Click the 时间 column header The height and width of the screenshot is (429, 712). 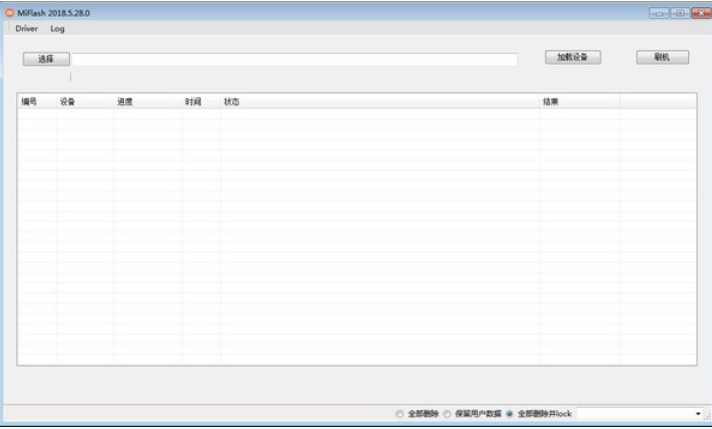coord(201,102)
